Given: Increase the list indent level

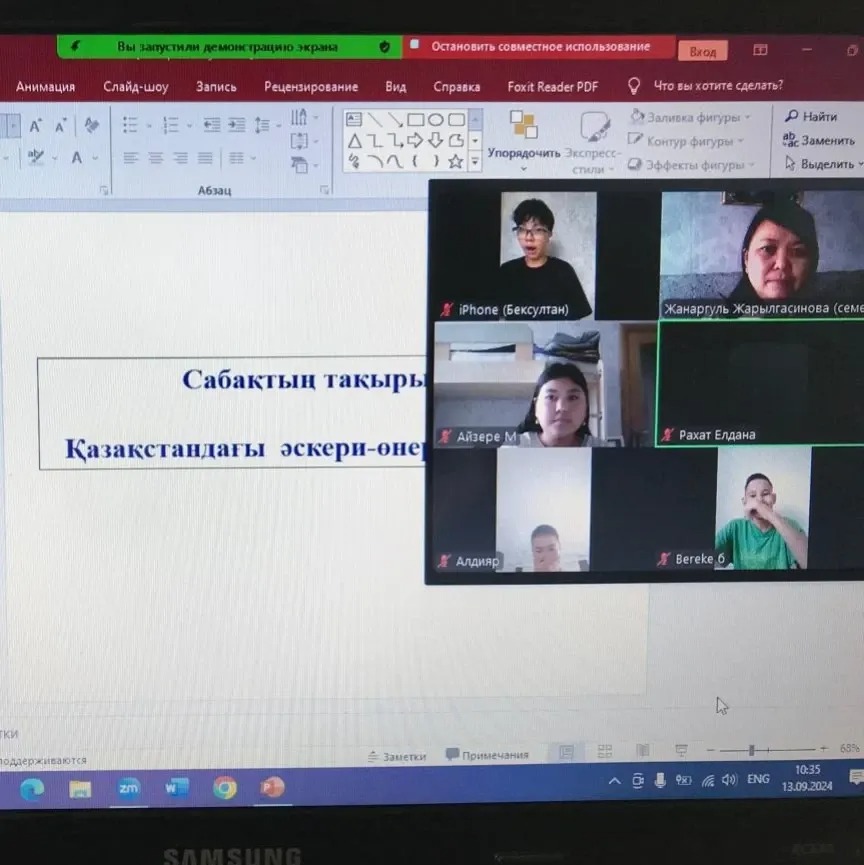Looking at the screenshot, I should coord(236,125).
